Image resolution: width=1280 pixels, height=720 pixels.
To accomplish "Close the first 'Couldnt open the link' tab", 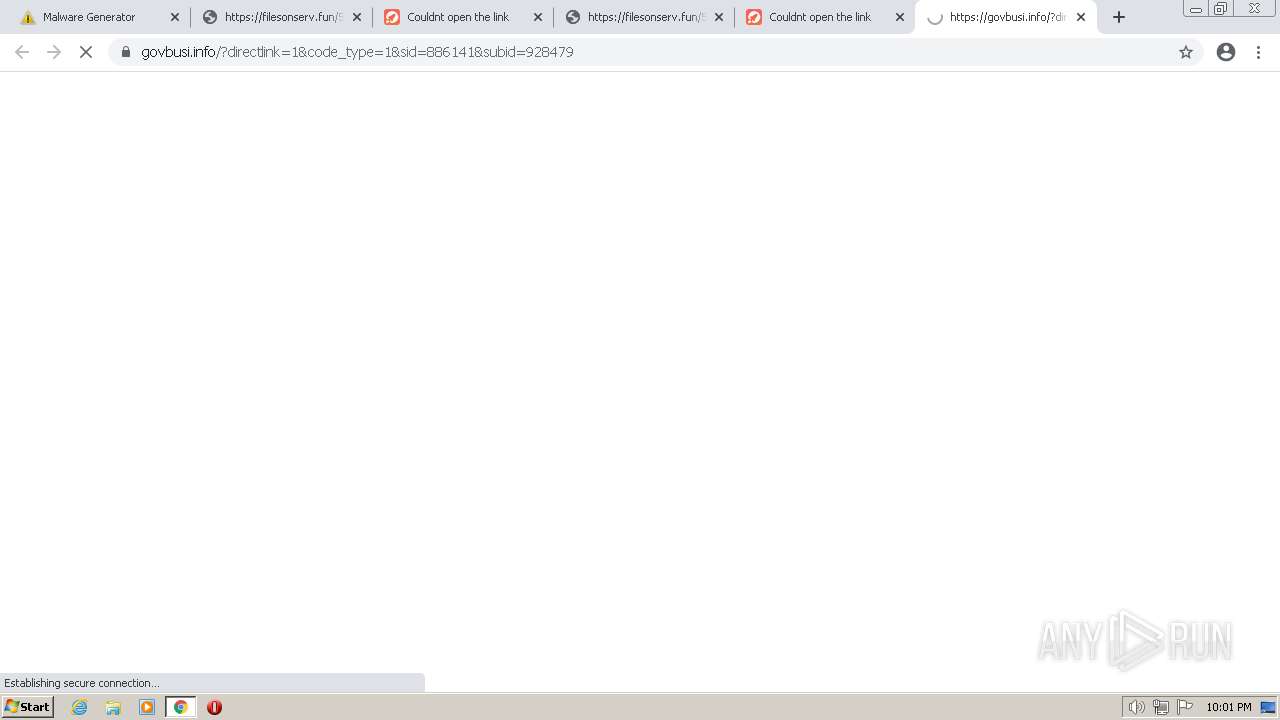I will [x=538, y=17].
